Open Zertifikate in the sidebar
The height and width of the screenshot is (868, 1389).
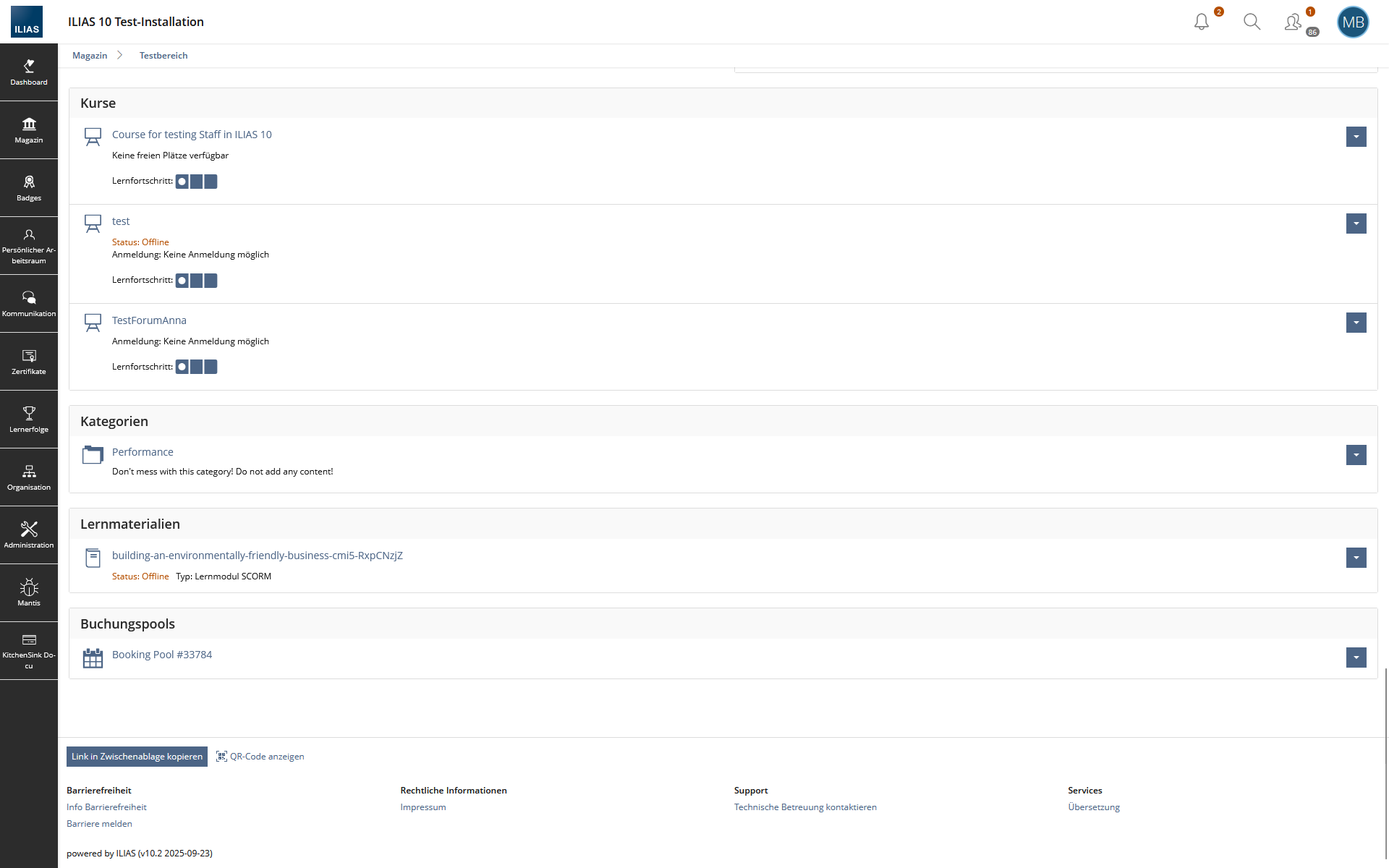pos(29,362)
